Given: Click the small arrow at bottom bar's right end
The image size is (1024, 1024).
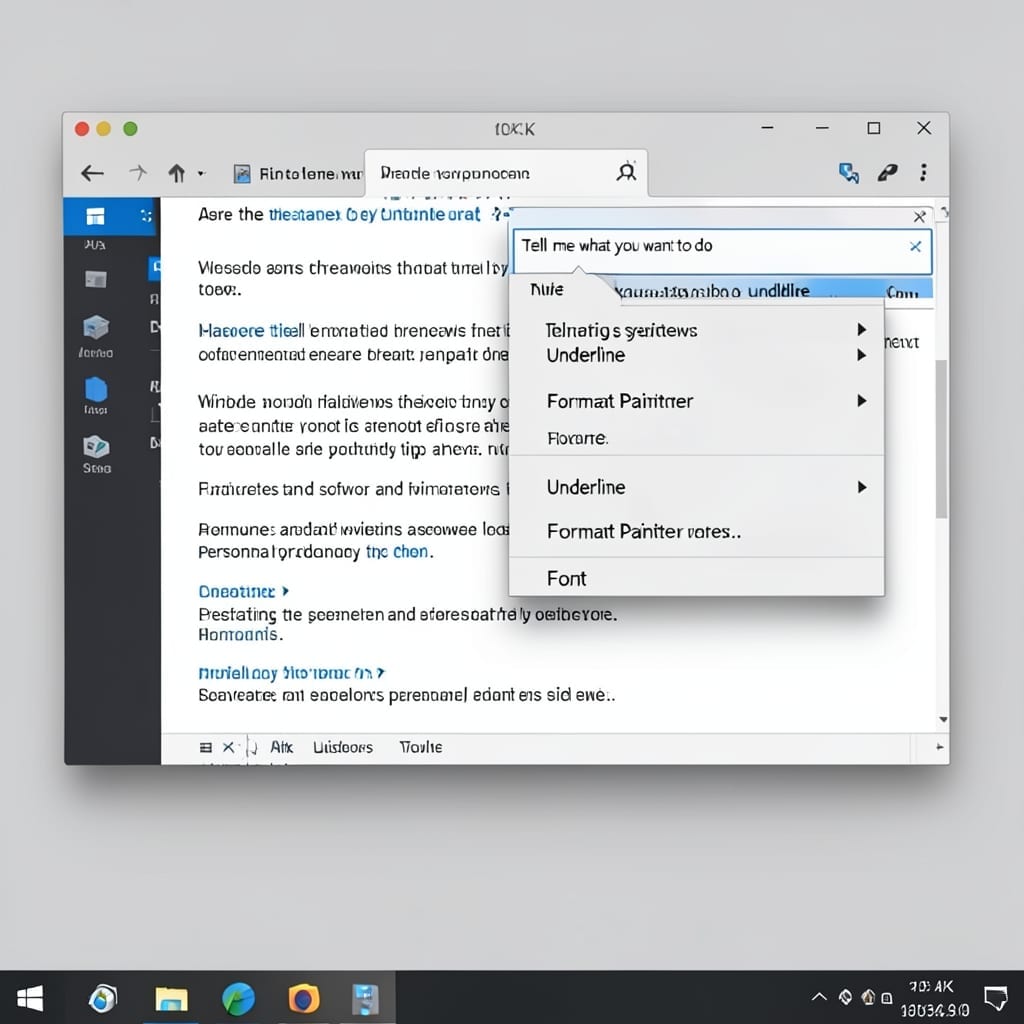Looking at the screenshot, I should click(x=940, y=746).
